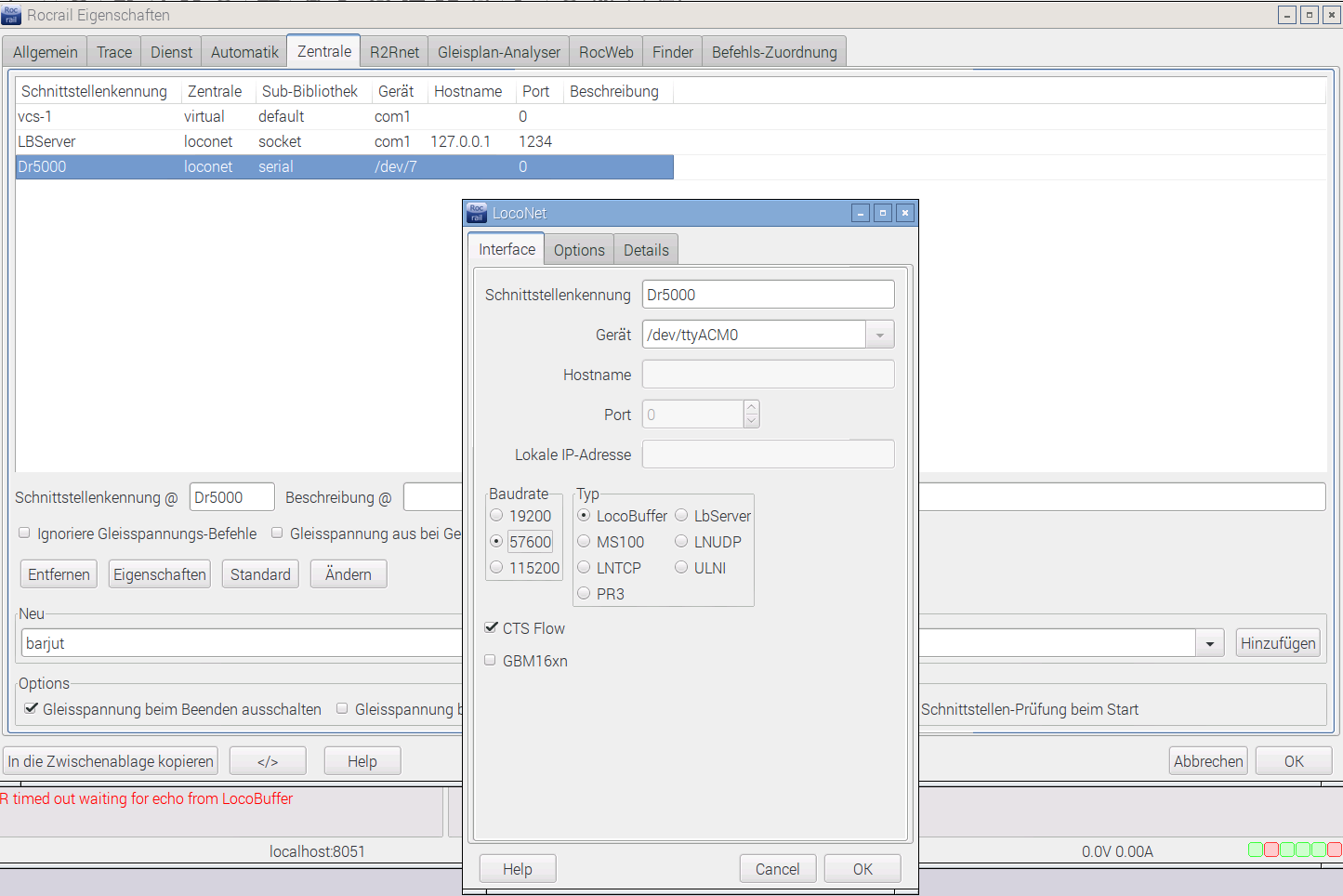This screenshot has height=896, width=1343.
Task: Choose the ULNI type option
Action: (x=681, y=567)
